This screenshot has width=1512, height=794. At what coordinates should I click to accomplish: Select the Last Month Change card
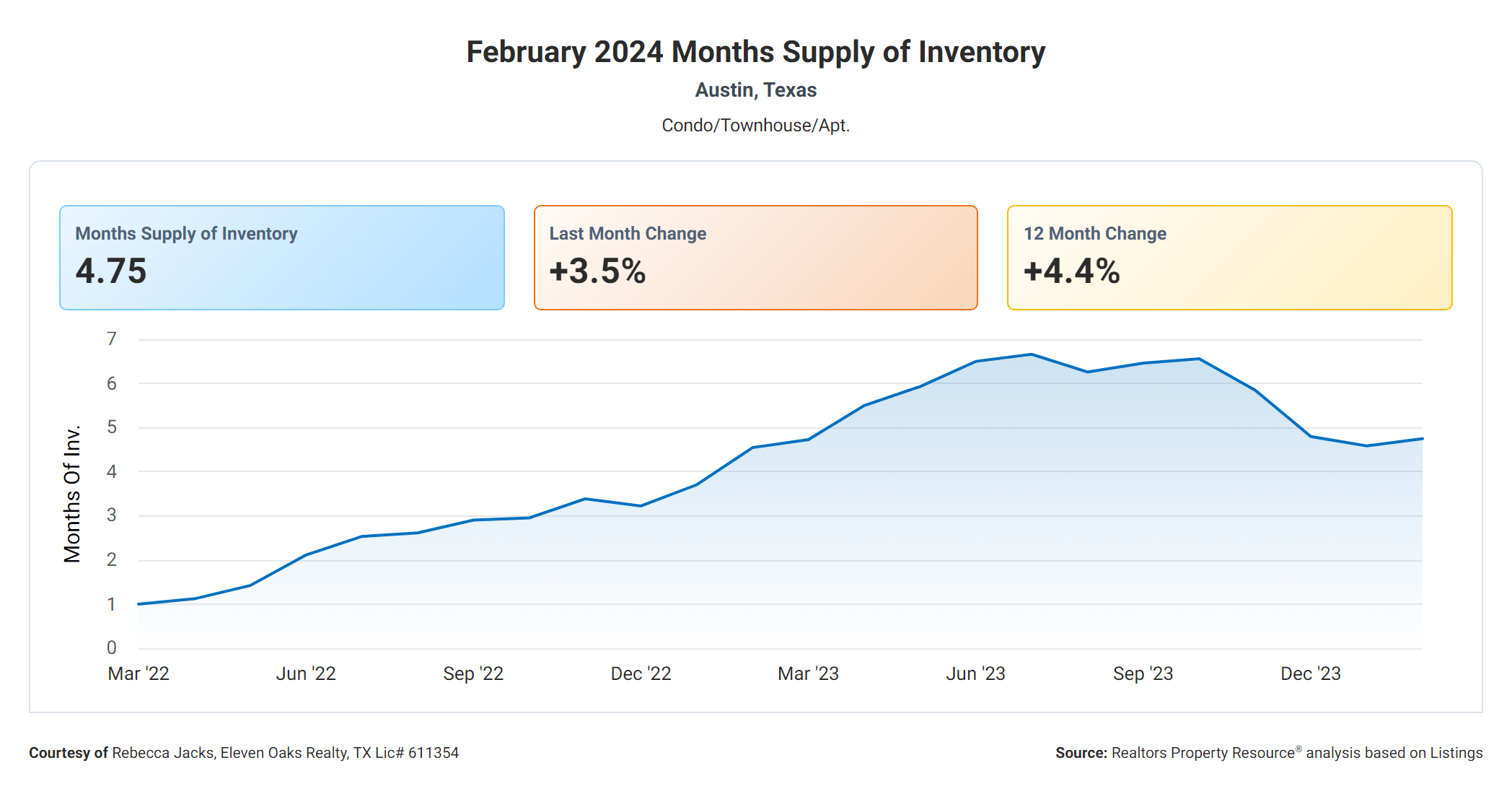pyautogui.click(x=755, y=258)
